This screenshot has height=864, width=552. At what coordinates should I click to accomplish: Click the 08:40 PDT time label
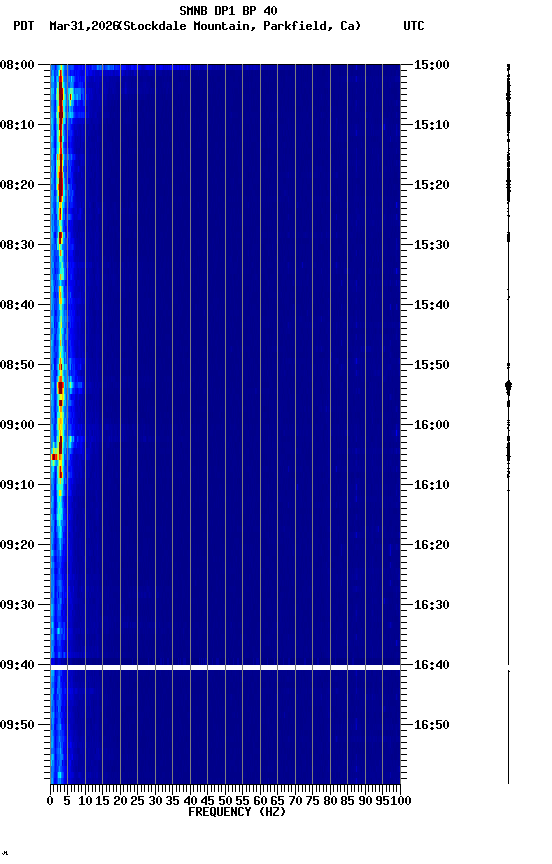pyautogui.click(x=17, y=305)
